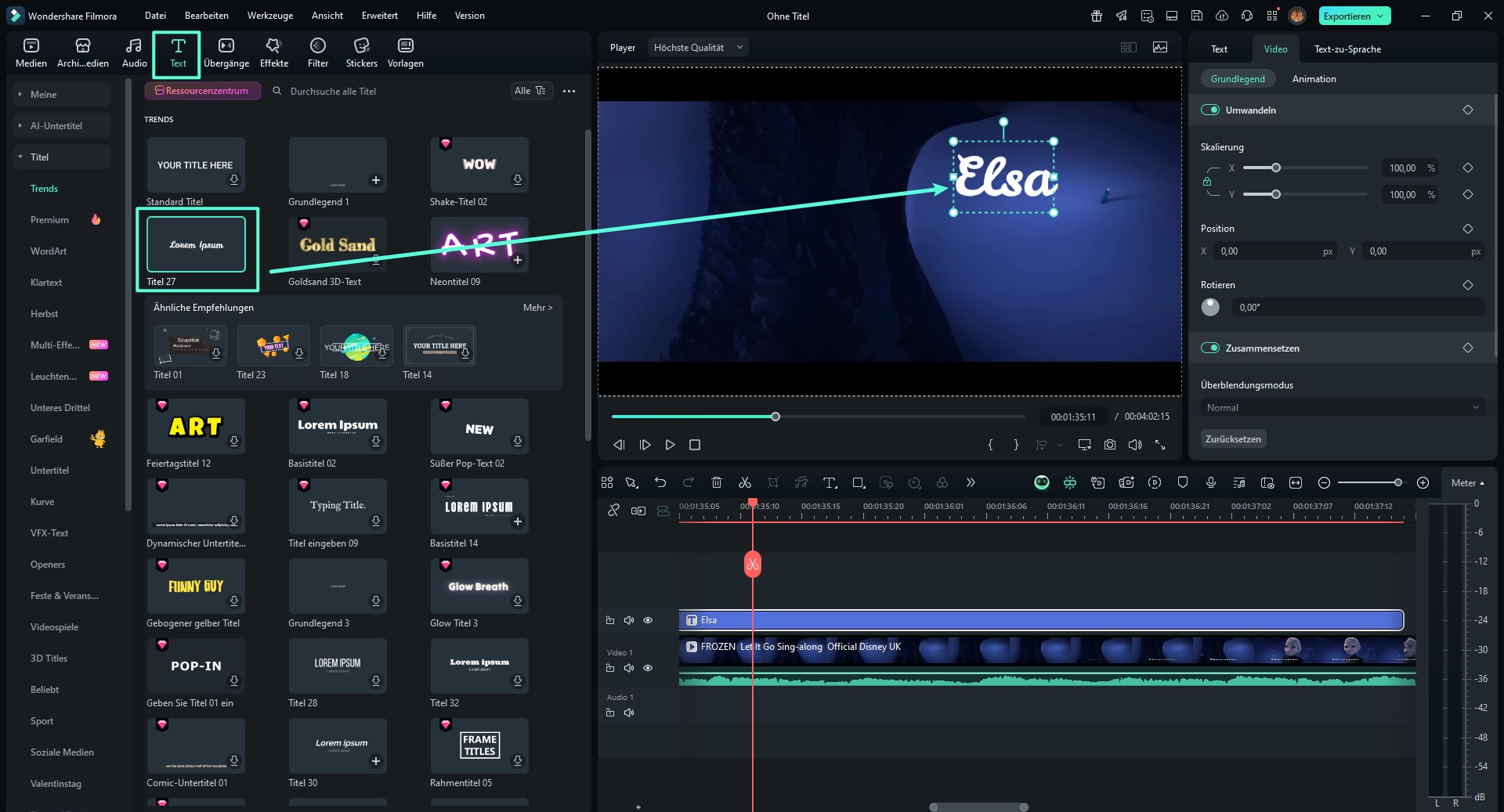This screenshot has width=1504, height=812.
Task: Open the Exportieren dropdown arrow
Action: pyautogui.click(x=1381, y=16)
